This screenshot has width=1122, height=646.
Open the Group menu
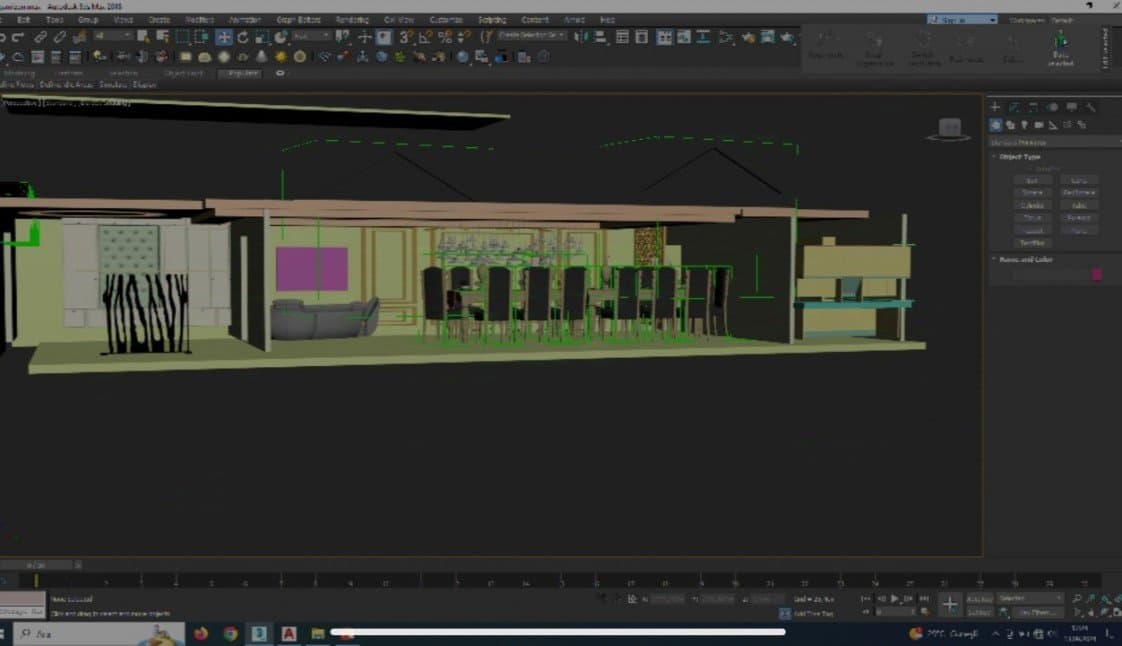[88, 20]
